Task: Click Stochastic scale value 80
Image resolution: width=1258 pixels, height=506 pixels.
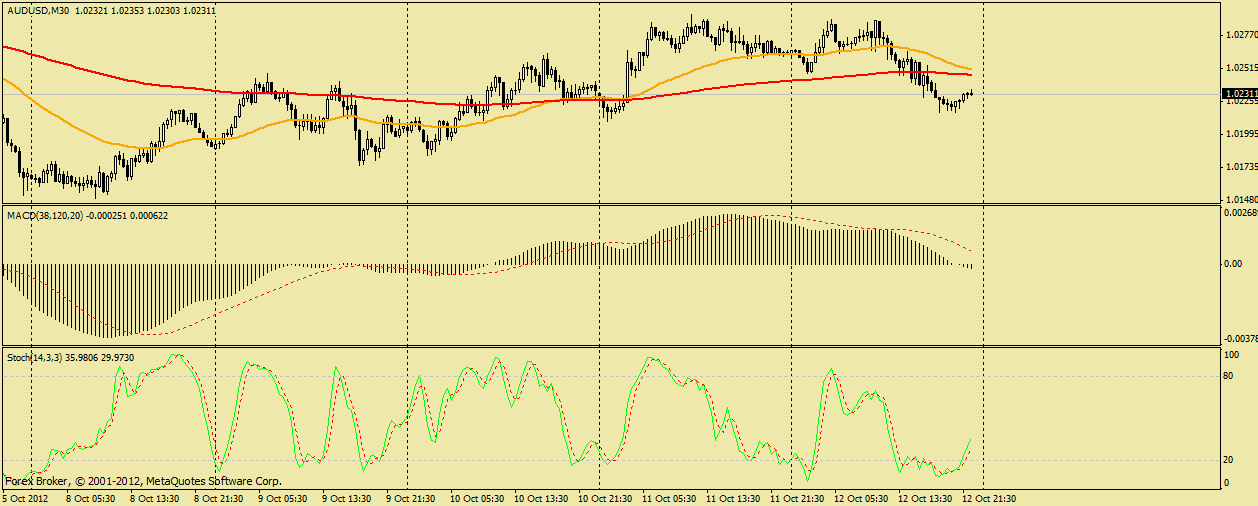Action: click(1230, 377)
